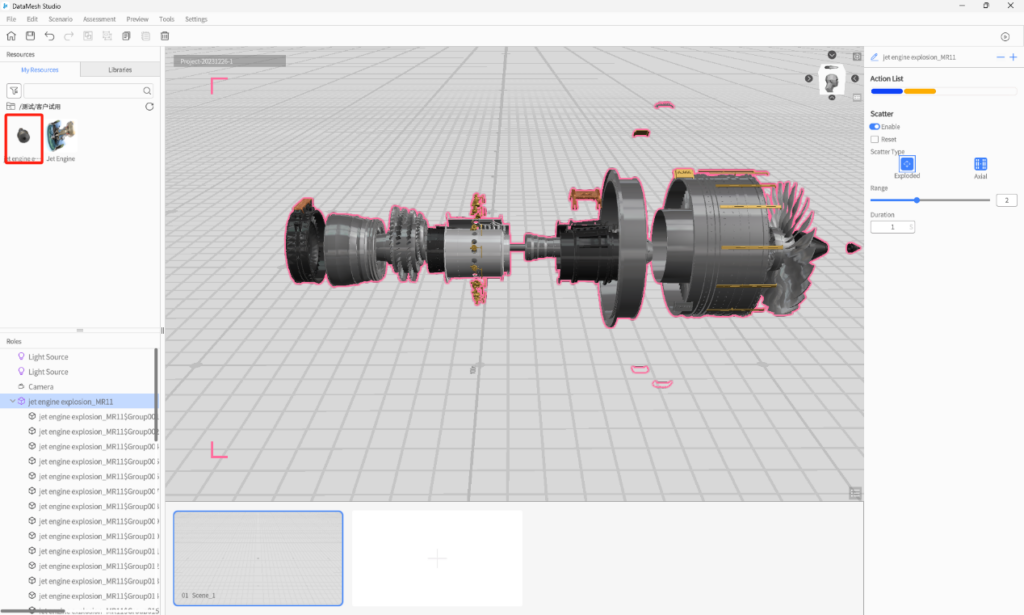Click the Range value input field
Screen dimensions: 1024x615
pos(1006,200)
